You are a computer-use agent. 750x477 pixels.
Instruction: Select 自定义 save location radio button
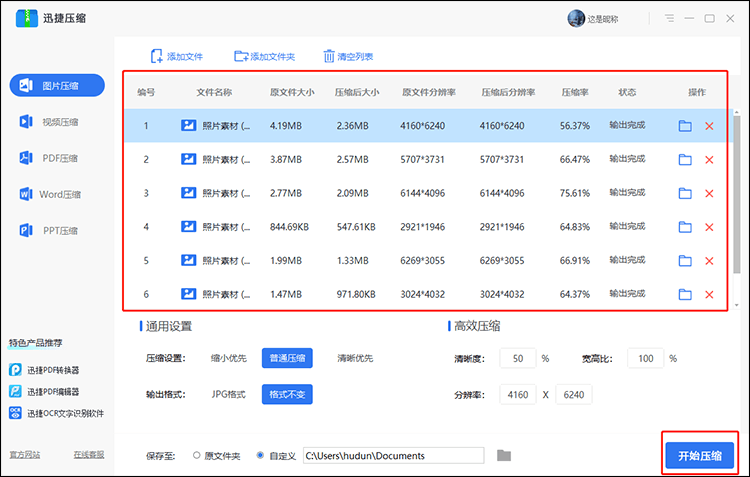pos(261,456)
